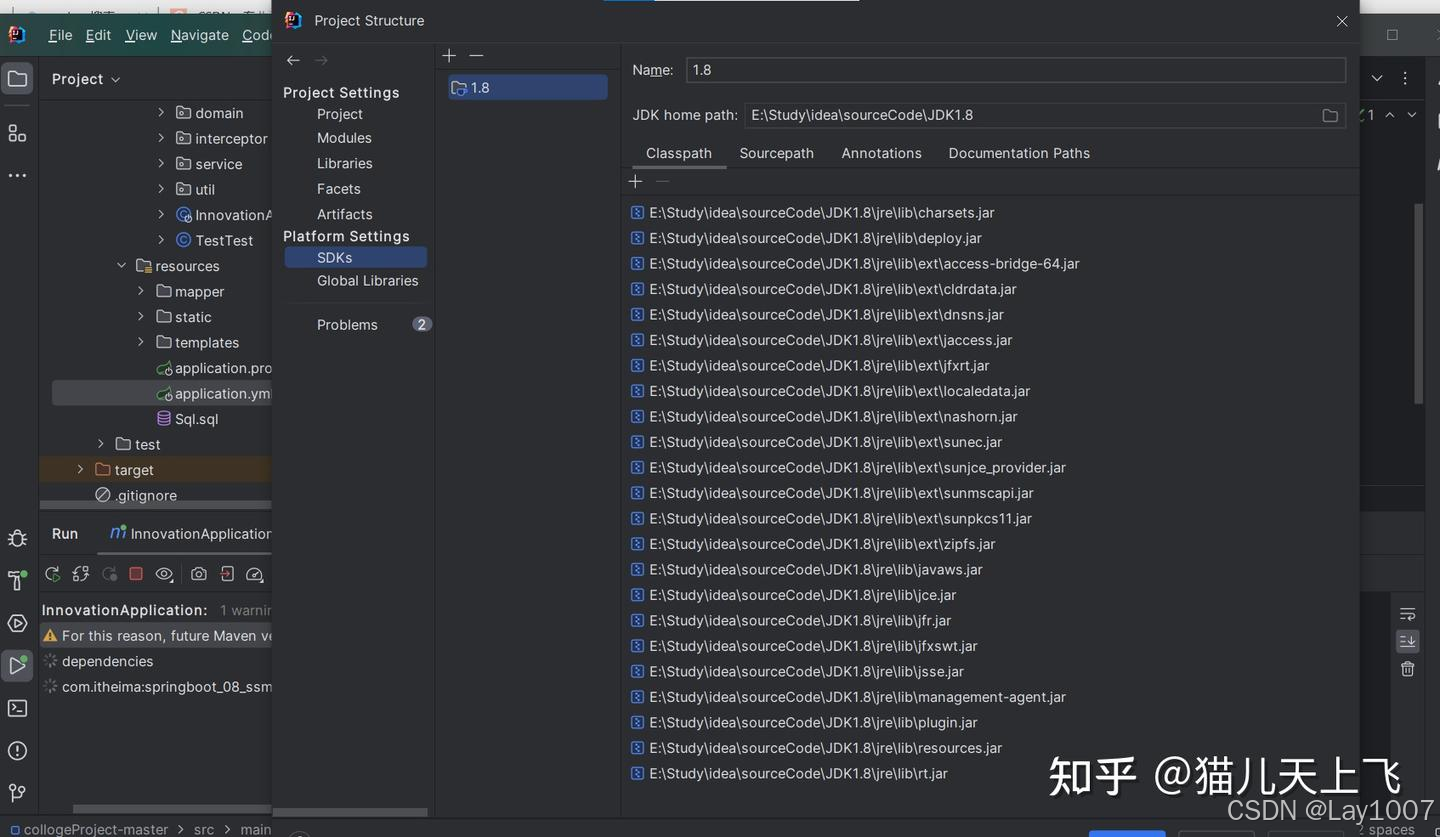Click the scroll to end icon
Image resolution: width=1440 pixels, height=837 pixels.
click(x=1407, y=641)
